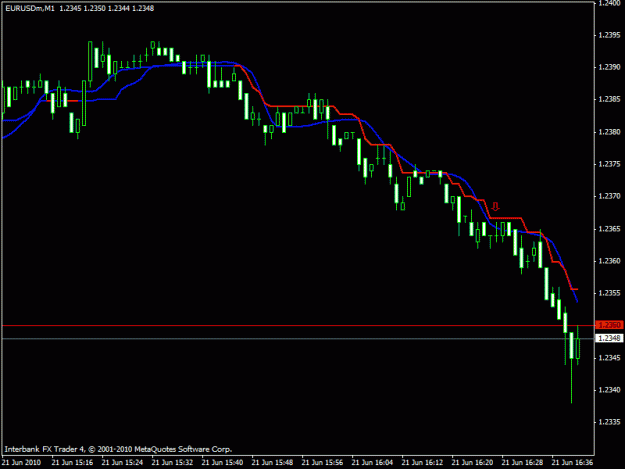Click the 21 Jun 16:20 time label
This screenshot has width=625, height=469.
coord(473,462)
